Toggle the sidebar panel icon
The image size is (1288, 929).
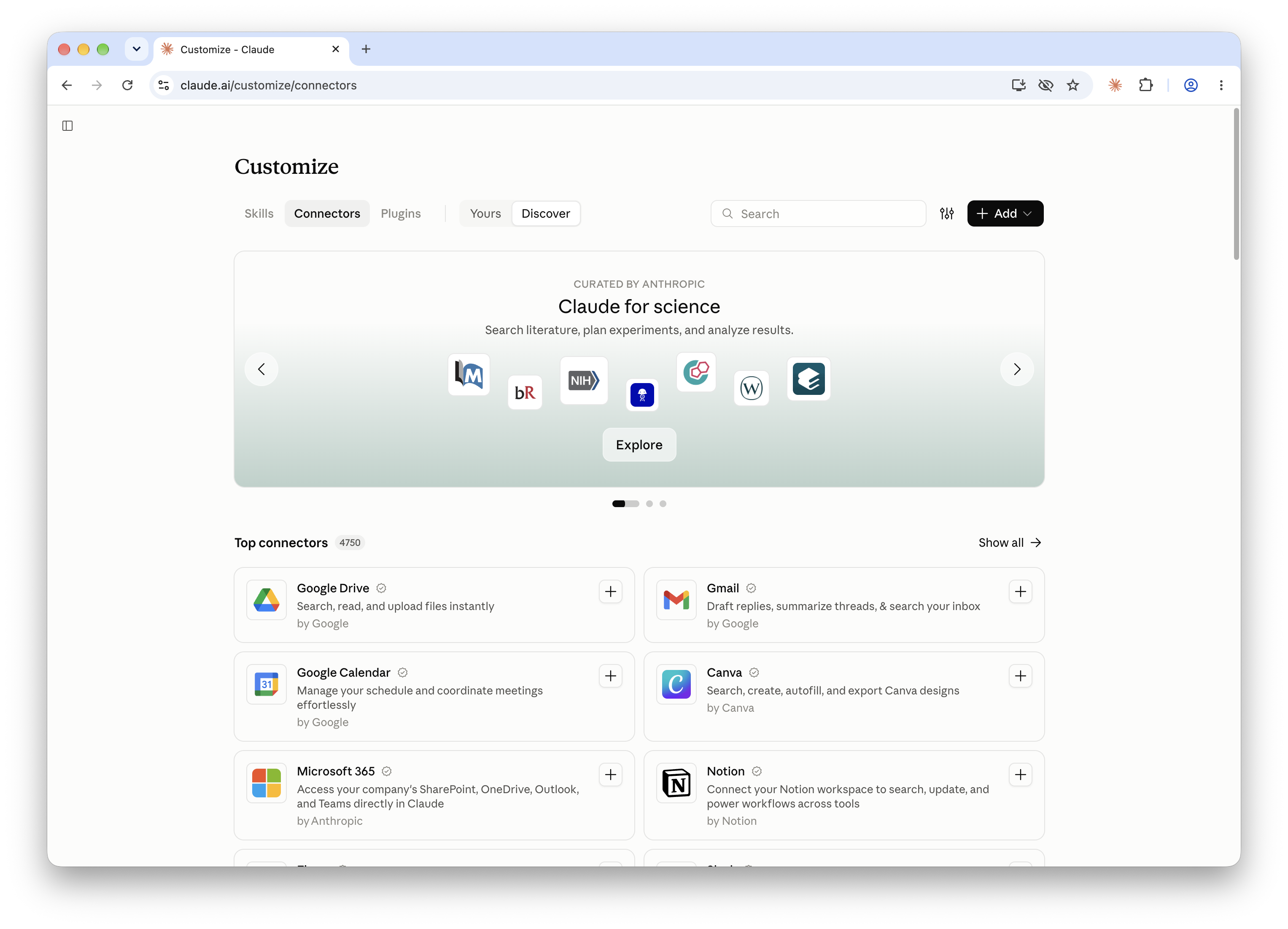67,126
